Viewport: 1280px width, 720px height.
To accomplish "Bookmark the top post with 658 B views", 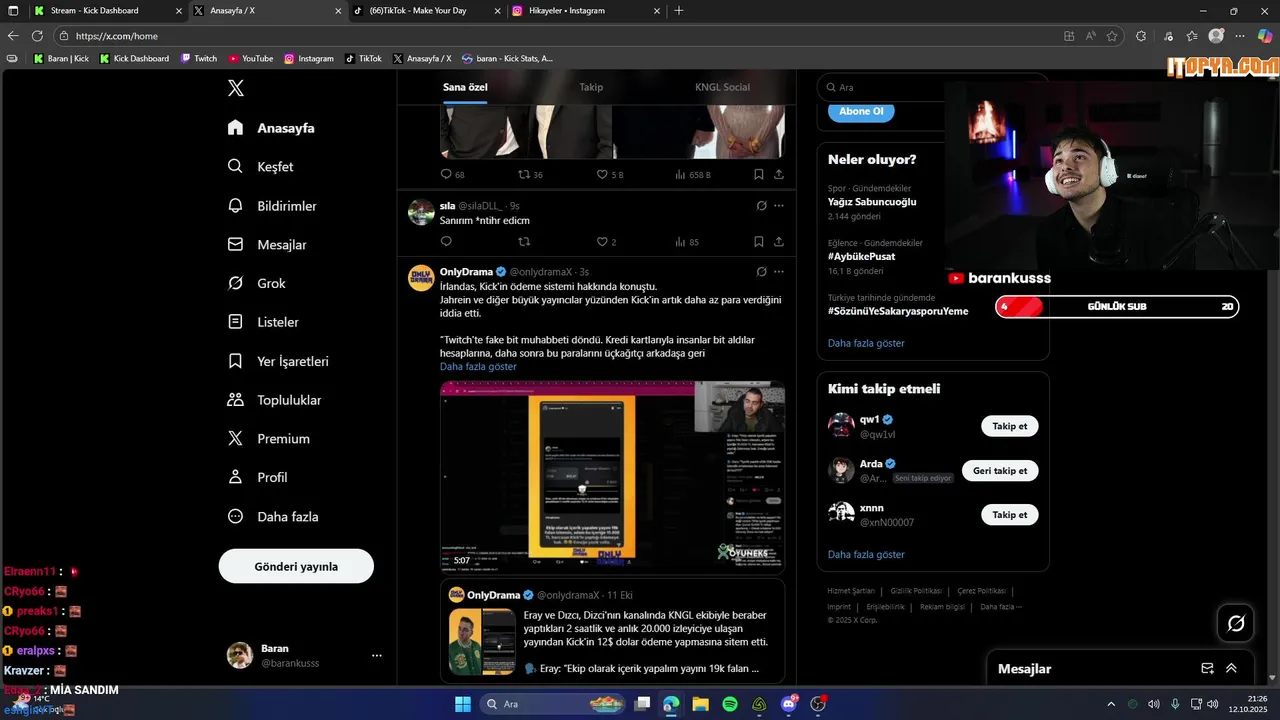I will click(x=759, y=174).
